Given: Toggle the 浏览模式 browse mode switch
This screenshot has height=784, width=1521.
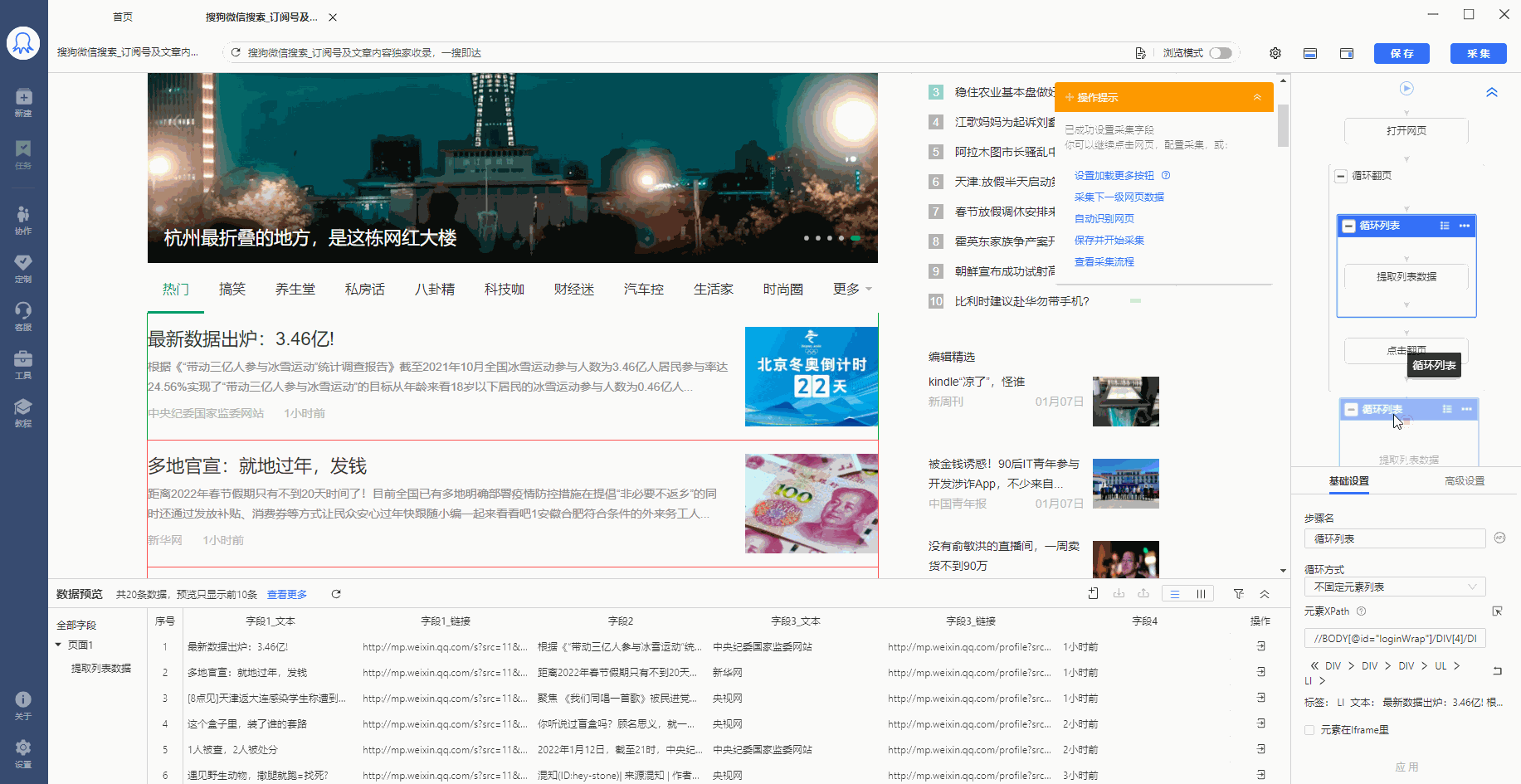Looking at the screenshot, I should 1221,53.
